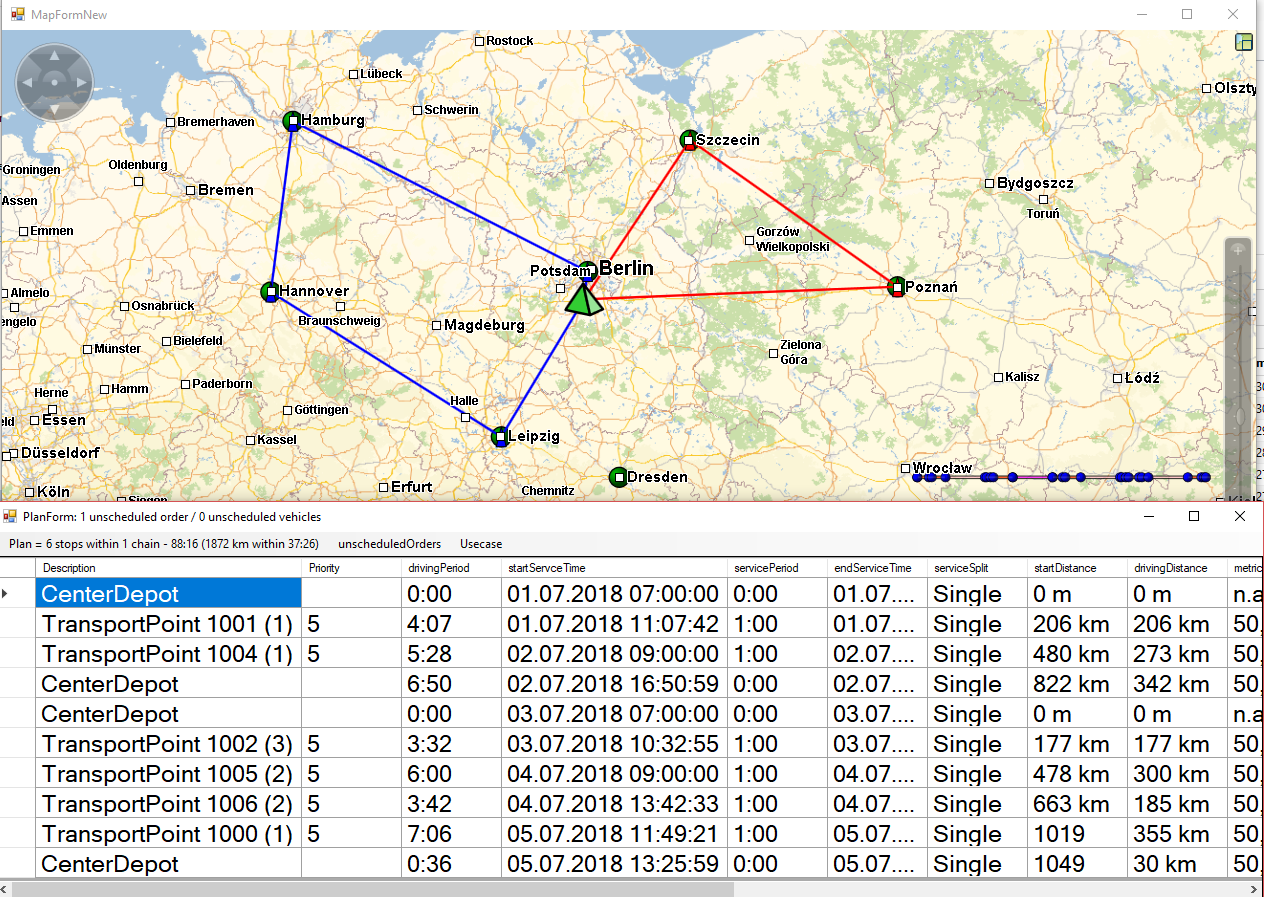This screenshot has width=1264, height=897.
Task: Pan the map east with right arrow
Action: pyautogui.click(x=80, y=81)
